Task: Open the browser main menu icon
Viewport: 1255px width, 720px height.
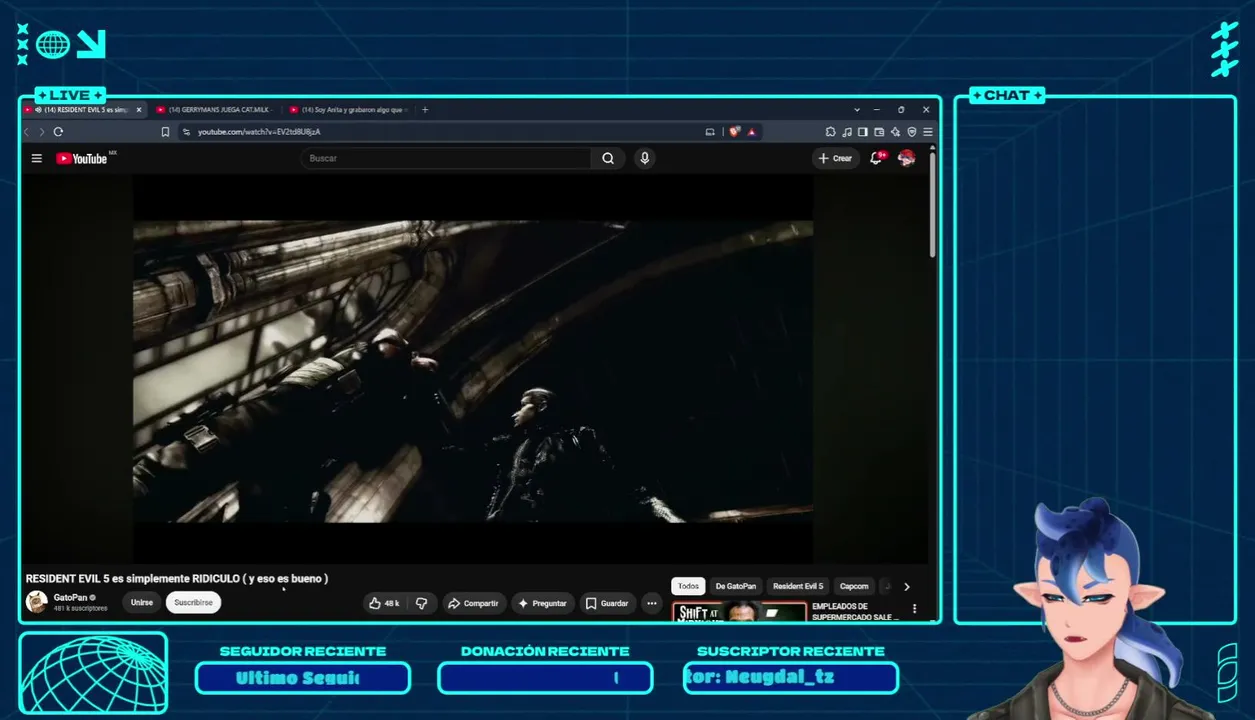Action: 928,131
